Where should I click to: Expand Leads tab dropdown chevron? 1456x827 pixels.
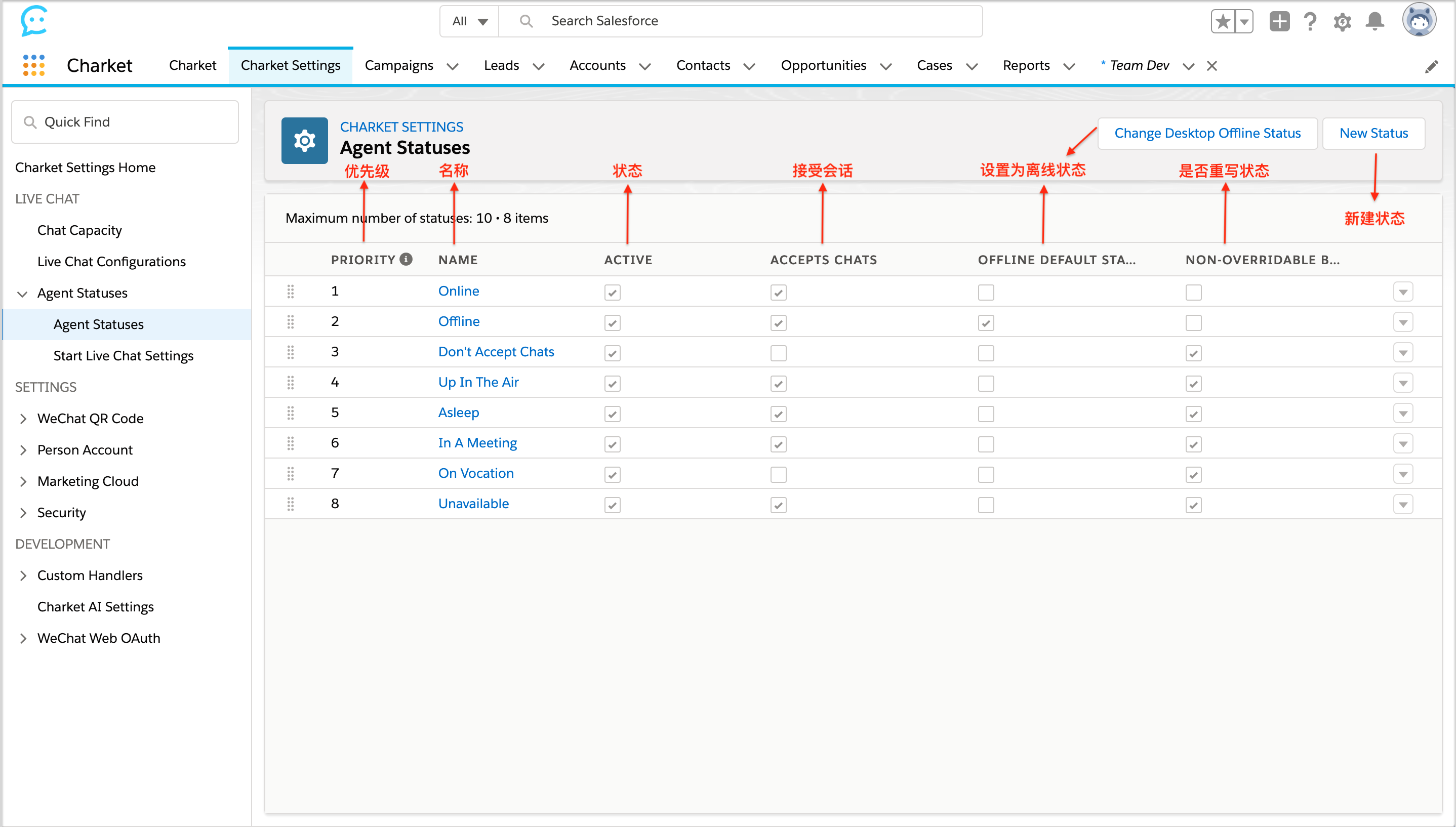pyautogui.click(x=538, y=66)
